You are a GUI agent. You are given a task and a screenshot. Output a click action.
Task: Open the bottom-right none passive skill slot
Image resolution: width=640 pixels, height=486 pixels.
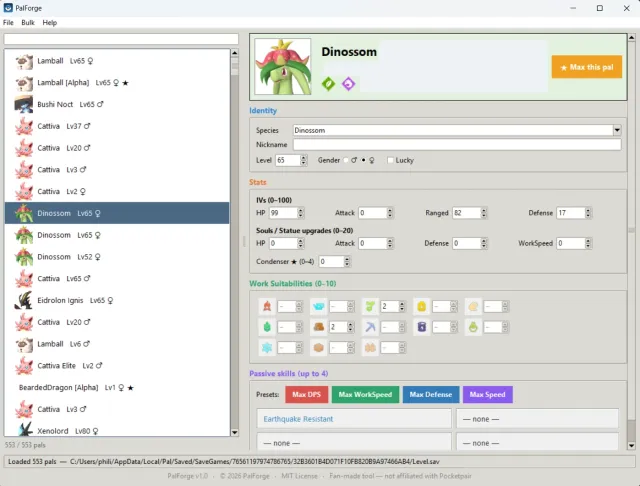pyautogui.click(x=537, y=442)
